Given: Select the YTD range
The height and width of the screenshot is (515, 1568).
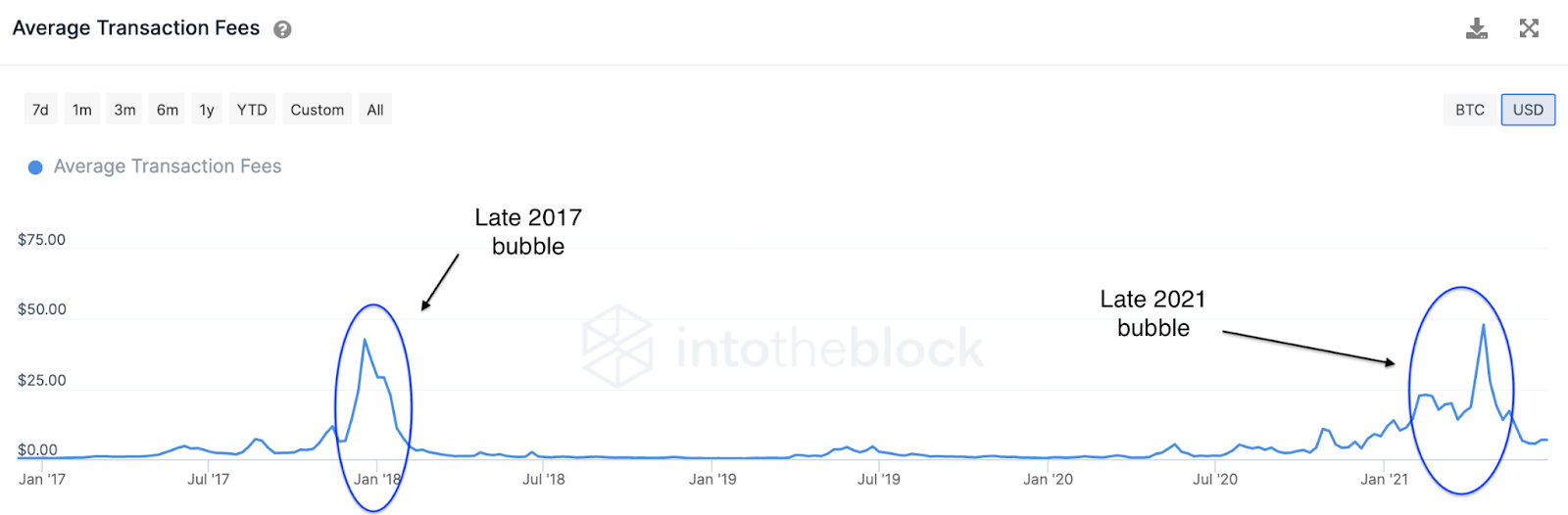Looking at the screenshot, I should 252,110.
